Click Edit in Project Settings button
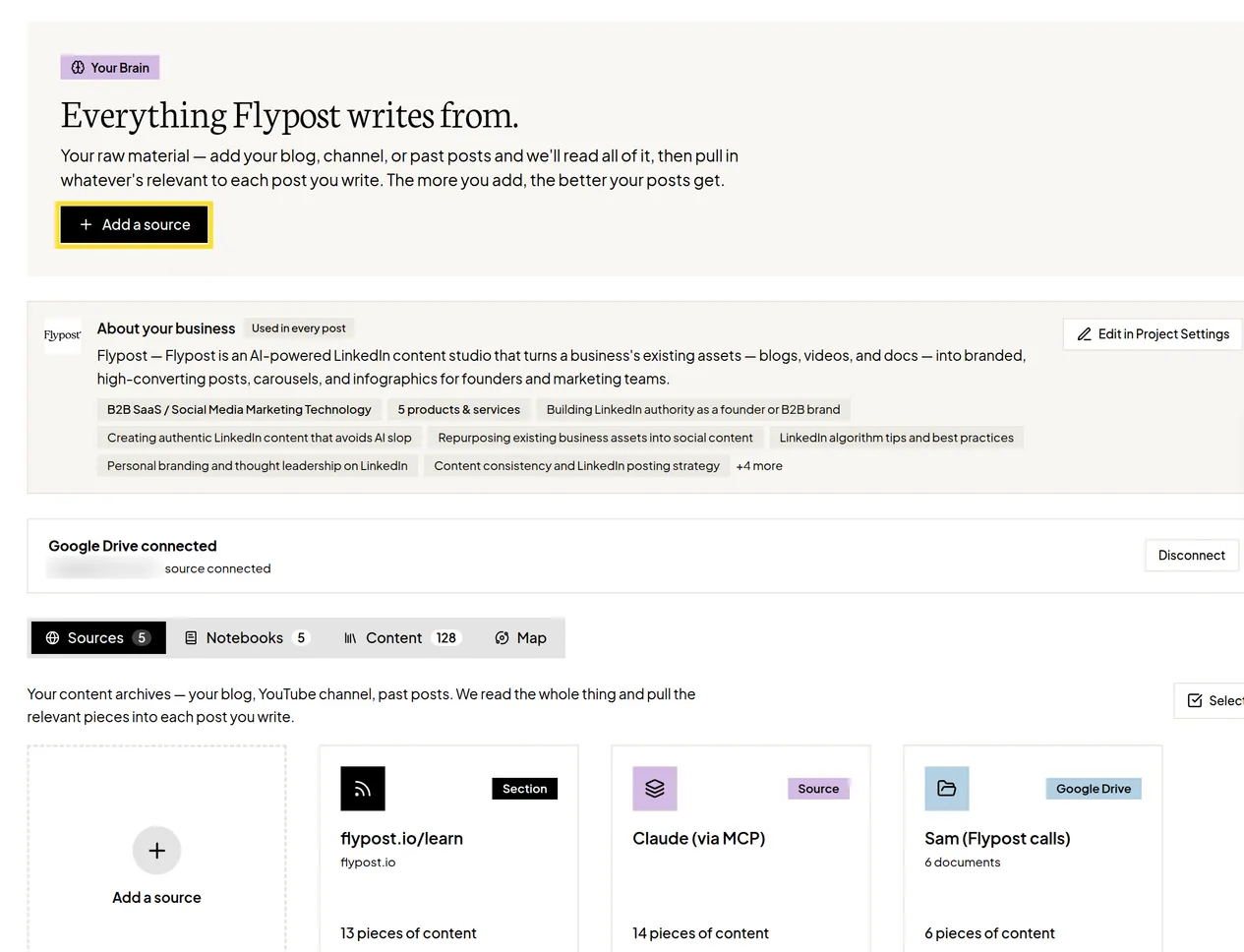 coord(1153,334)
